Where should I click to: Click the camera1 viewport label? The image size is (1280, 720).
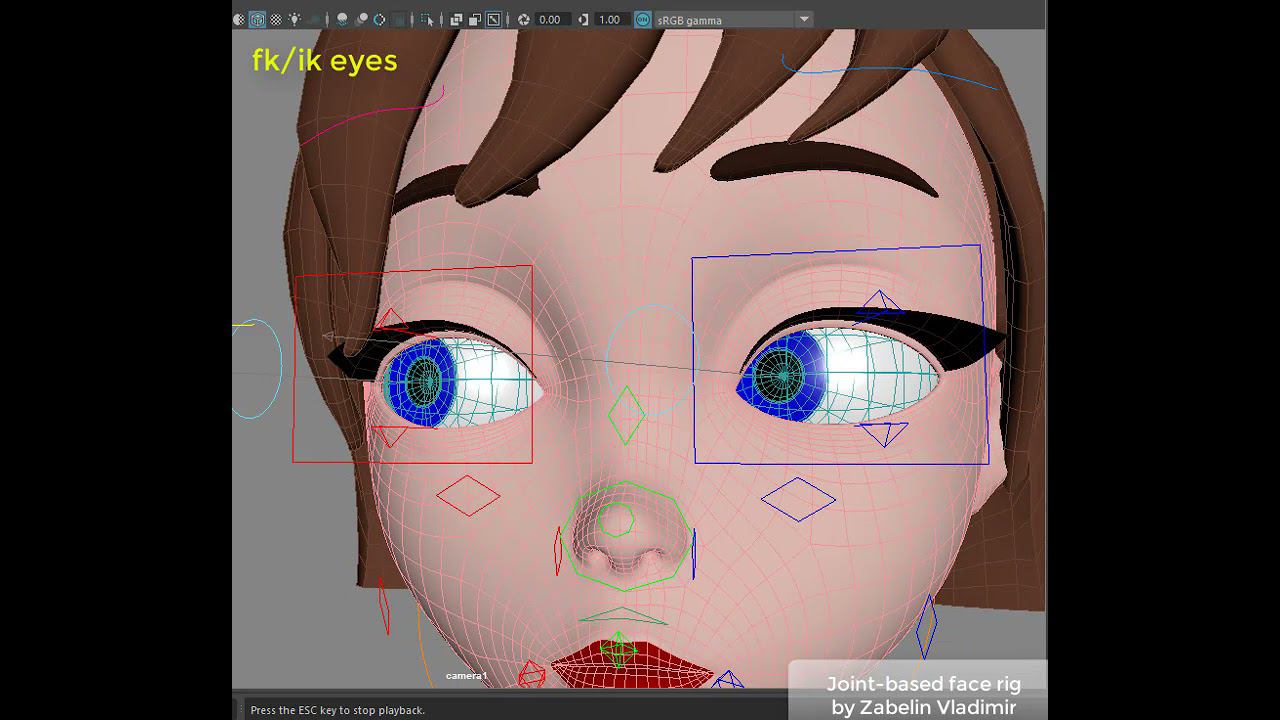pyautogui.click(x=467, y=676)
